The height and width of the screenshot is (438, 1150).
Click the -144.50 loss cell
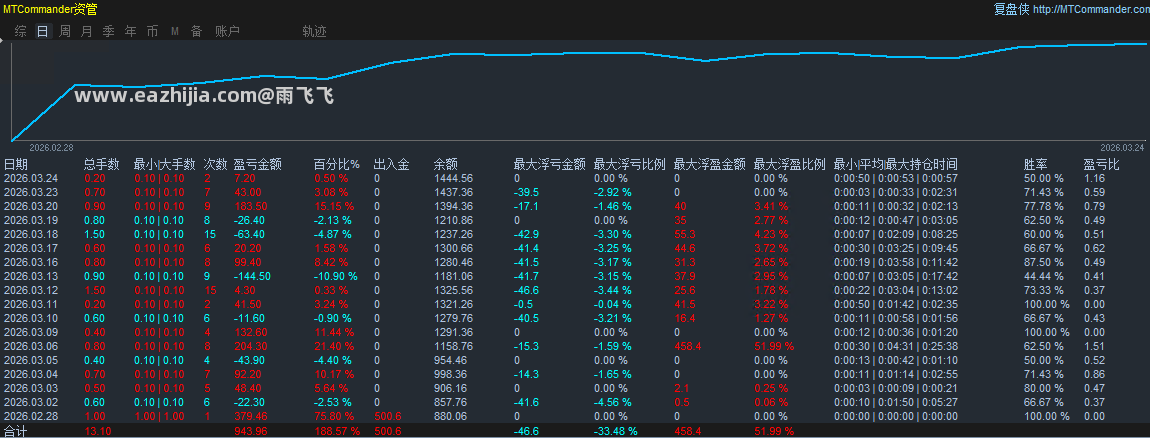[x=252, y=276]
